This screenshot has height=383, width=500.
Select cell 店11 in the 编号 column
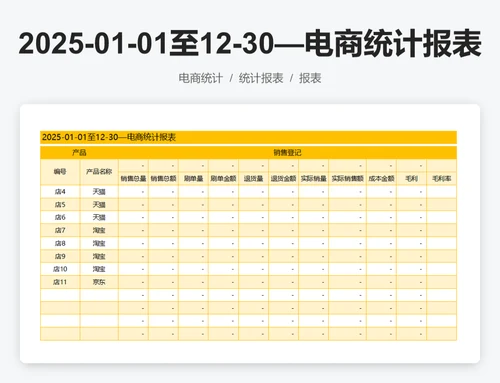60,282
